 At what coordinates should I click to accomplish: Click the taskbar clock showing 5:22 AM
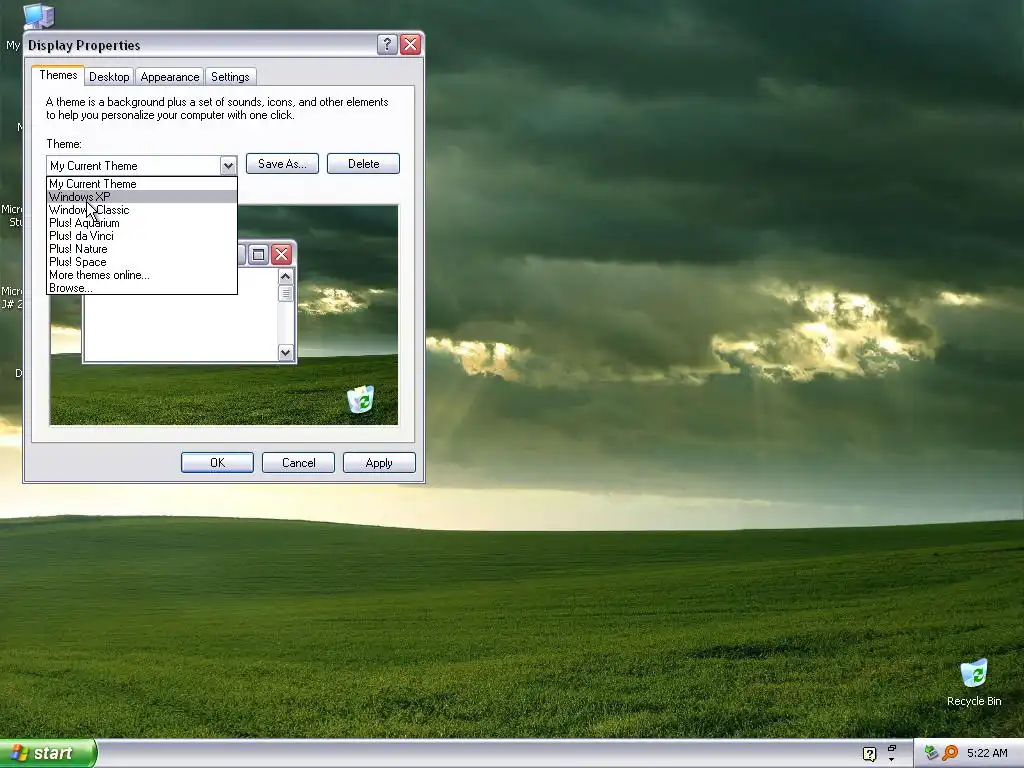point(987,753)
